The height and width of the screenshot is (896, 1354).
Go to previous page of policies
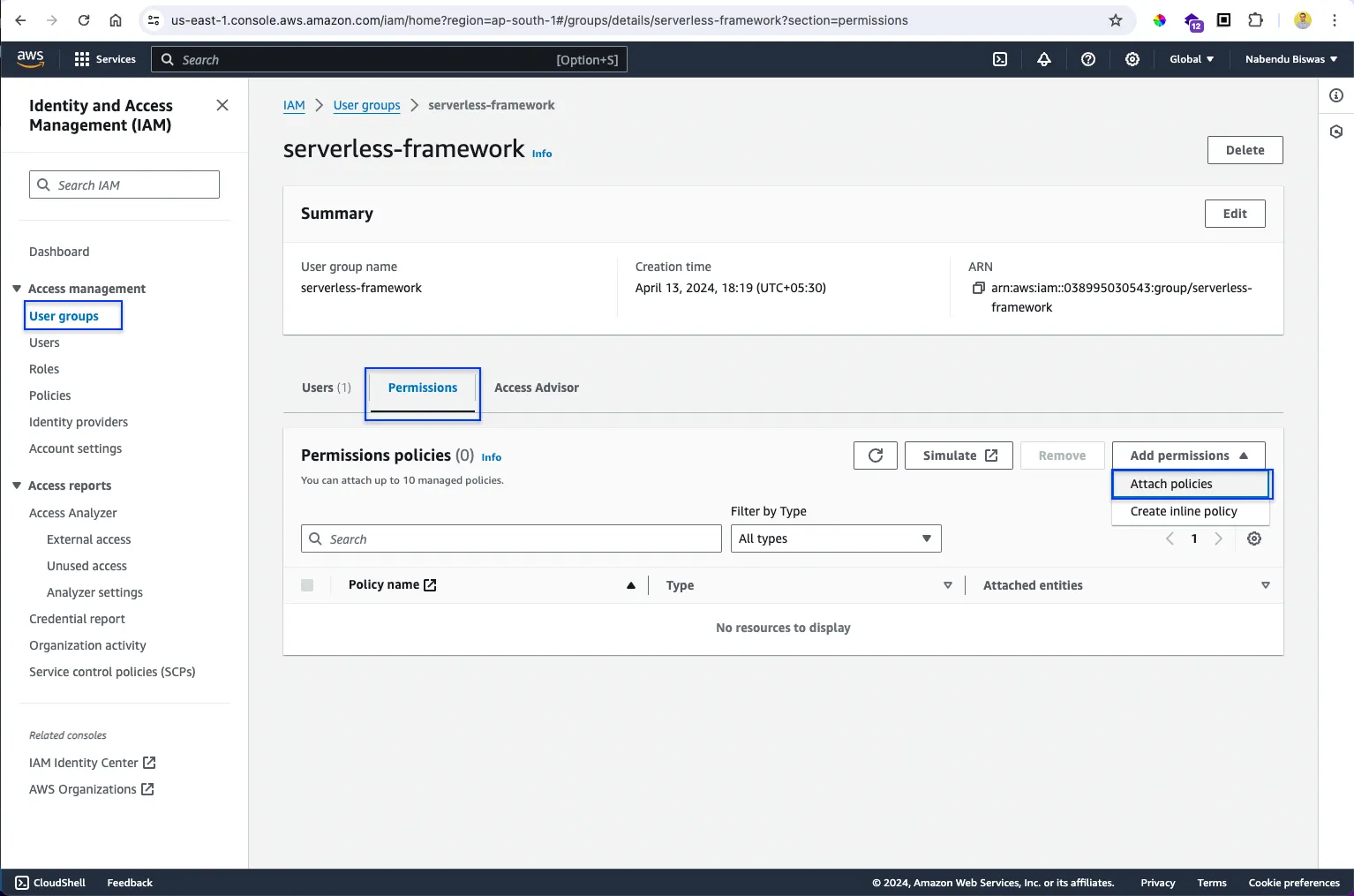[x=1170, y=538]
